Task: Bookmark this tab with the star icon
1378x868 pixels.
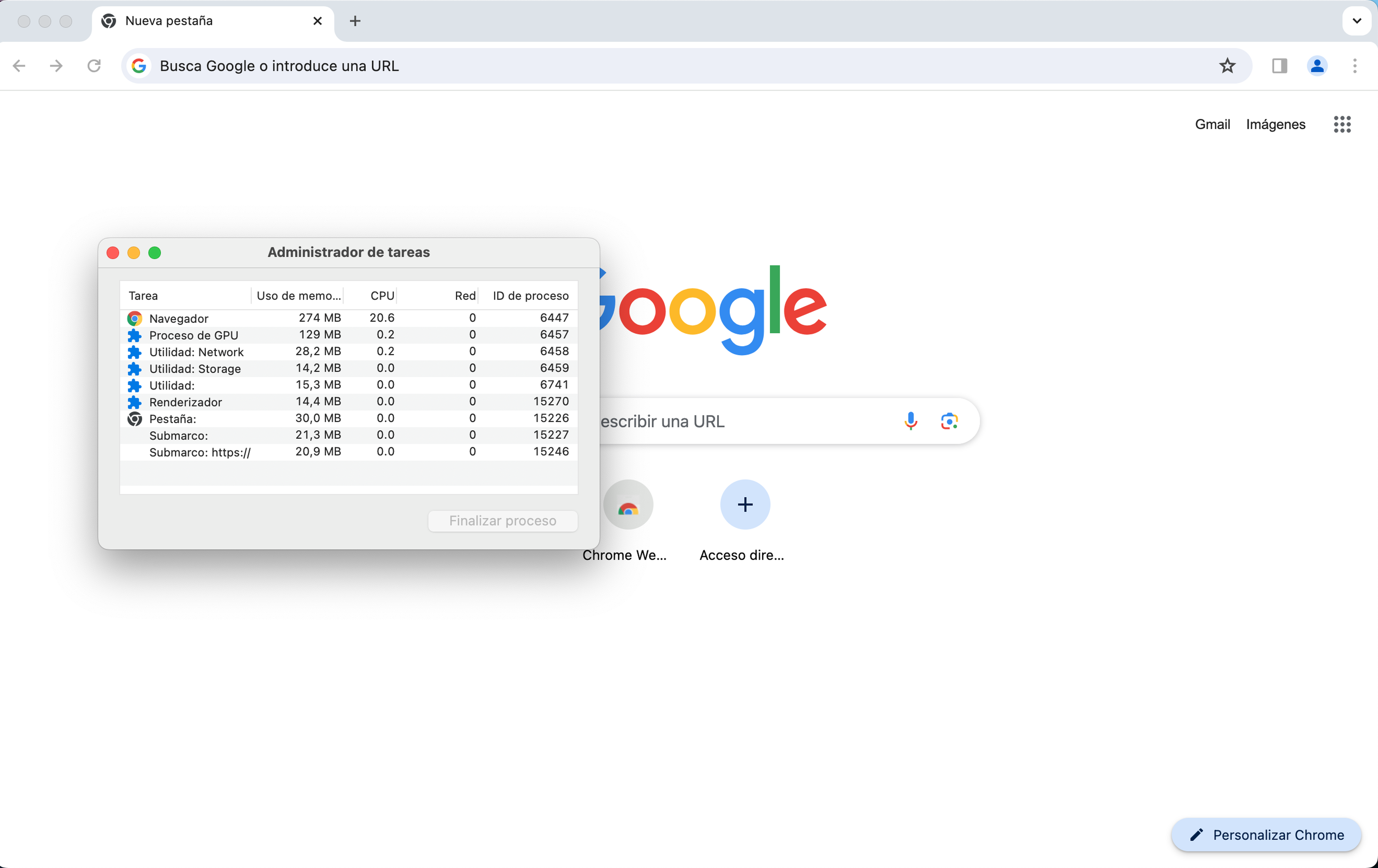Action: pyautogui.click(x=1227, y=66)
